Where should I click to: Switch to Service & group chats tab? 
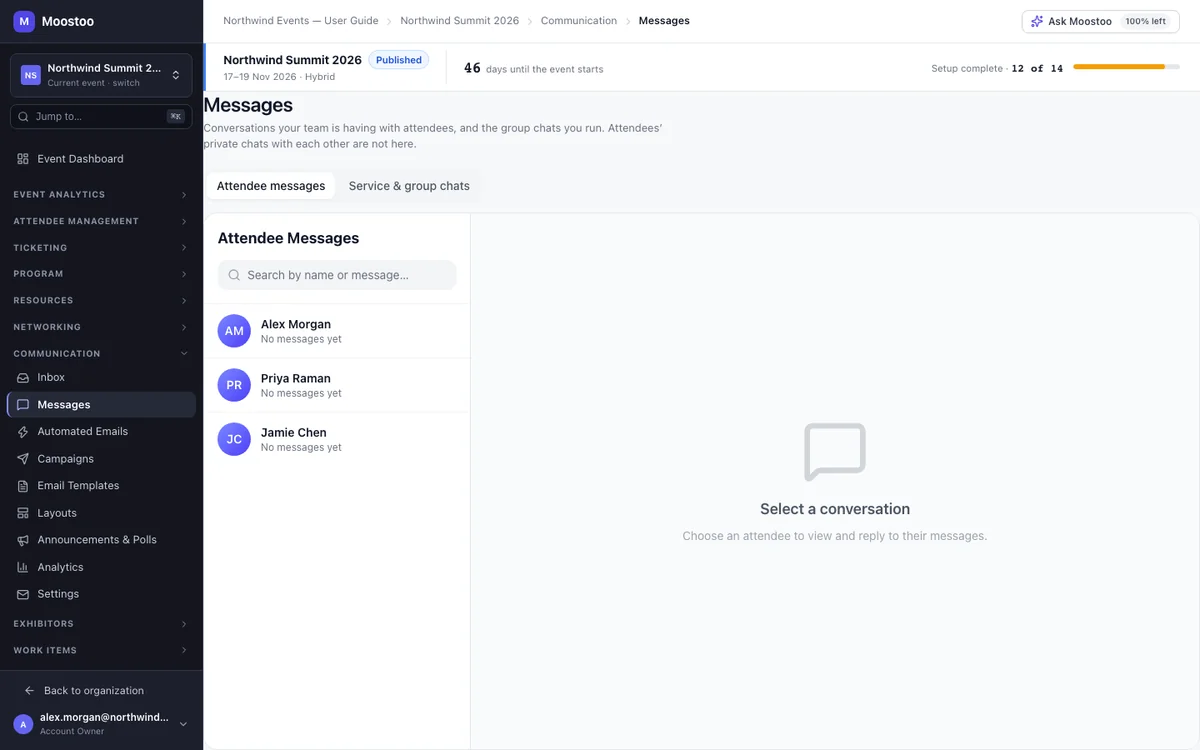coord(409,186)
